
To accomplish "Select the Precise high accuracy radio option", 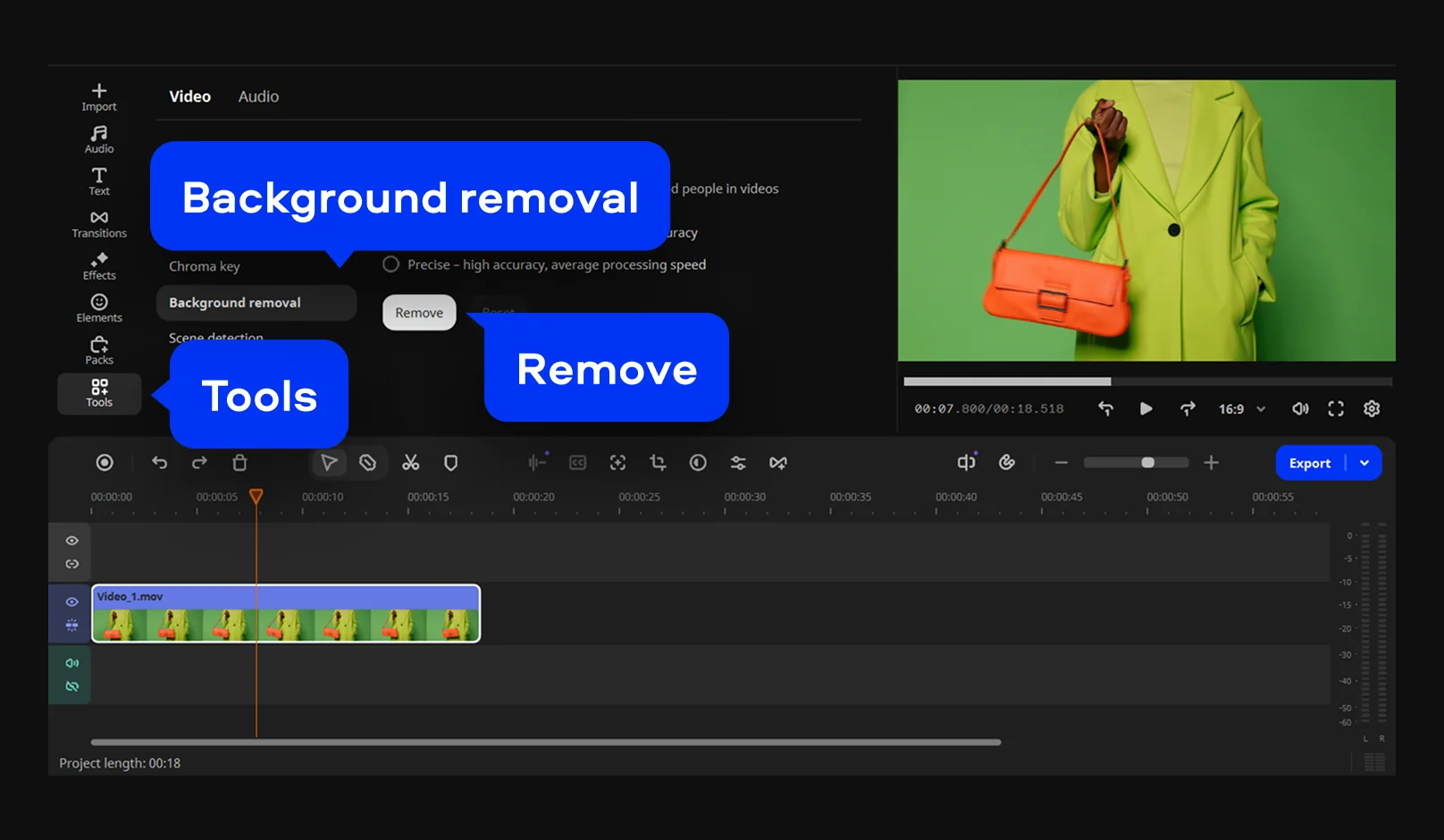I will (391, 265).
